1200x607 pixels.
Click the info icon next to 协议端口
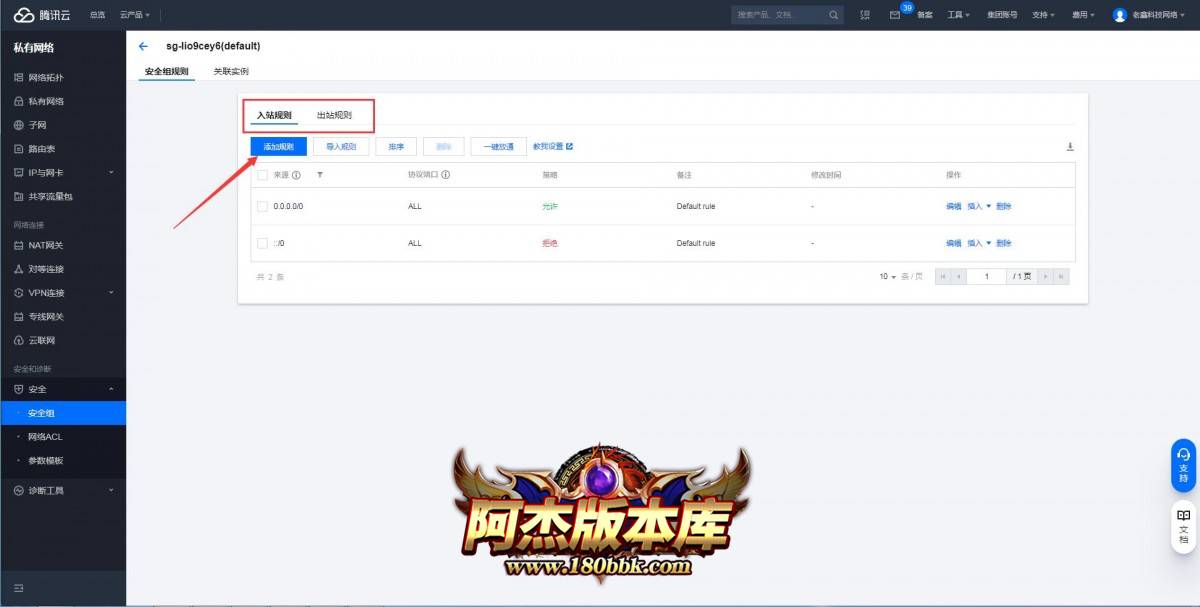click(445, 175)
